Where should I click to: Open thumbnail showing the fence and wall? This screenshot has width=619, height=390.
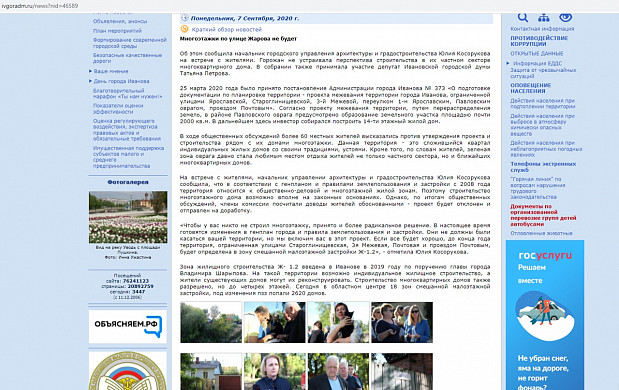[x=402, y=371]
